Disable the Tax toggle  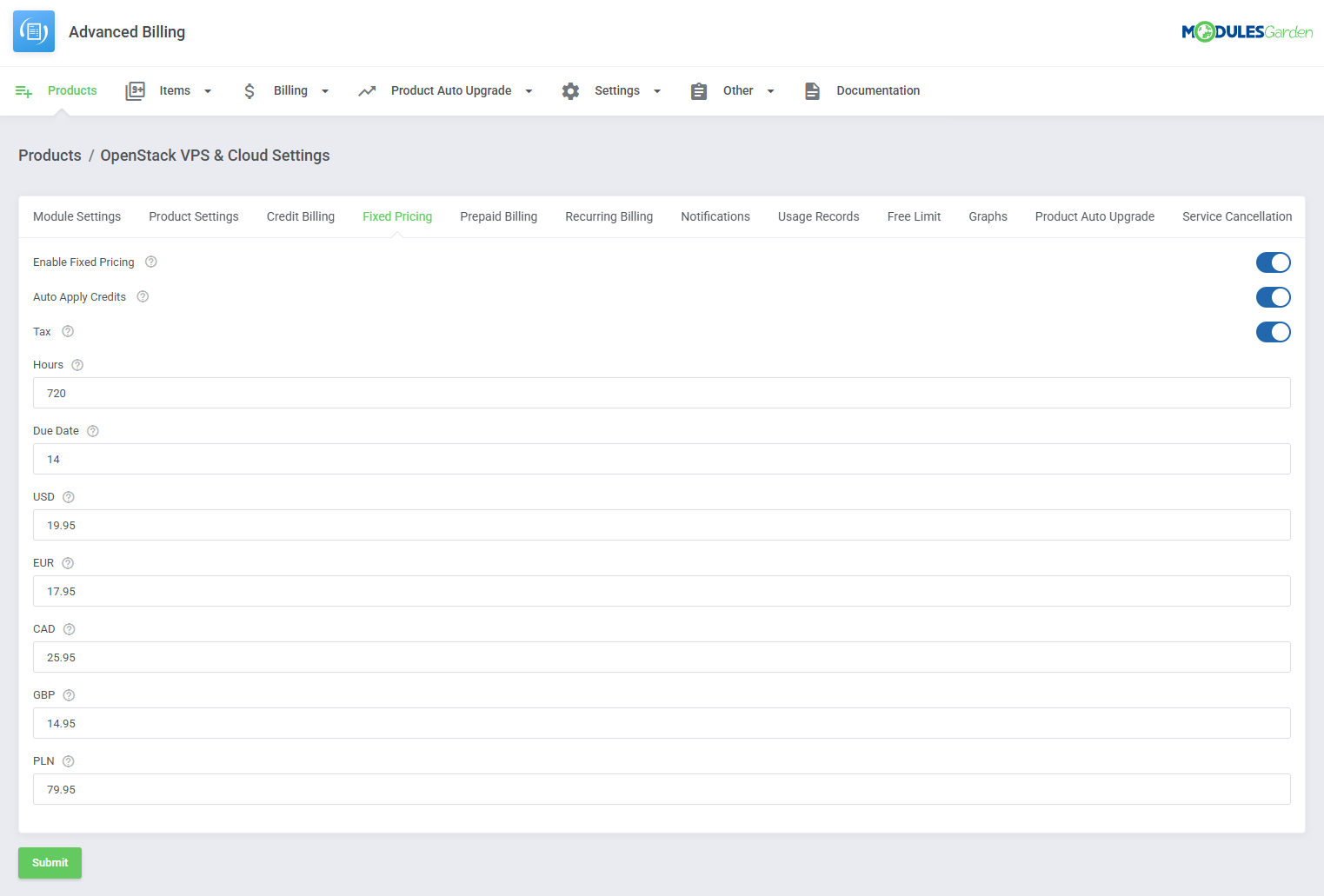[1273, 331]
